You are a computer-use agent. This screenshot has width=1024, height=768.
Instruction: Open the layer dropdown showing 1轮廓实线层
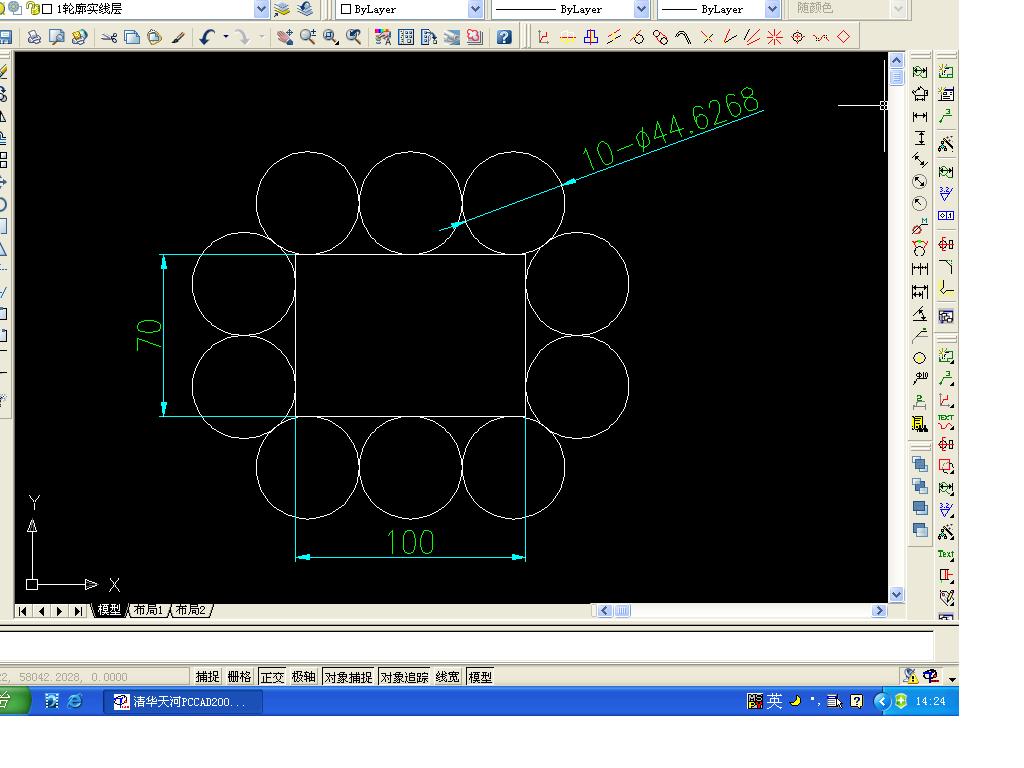tap(261, 9)
